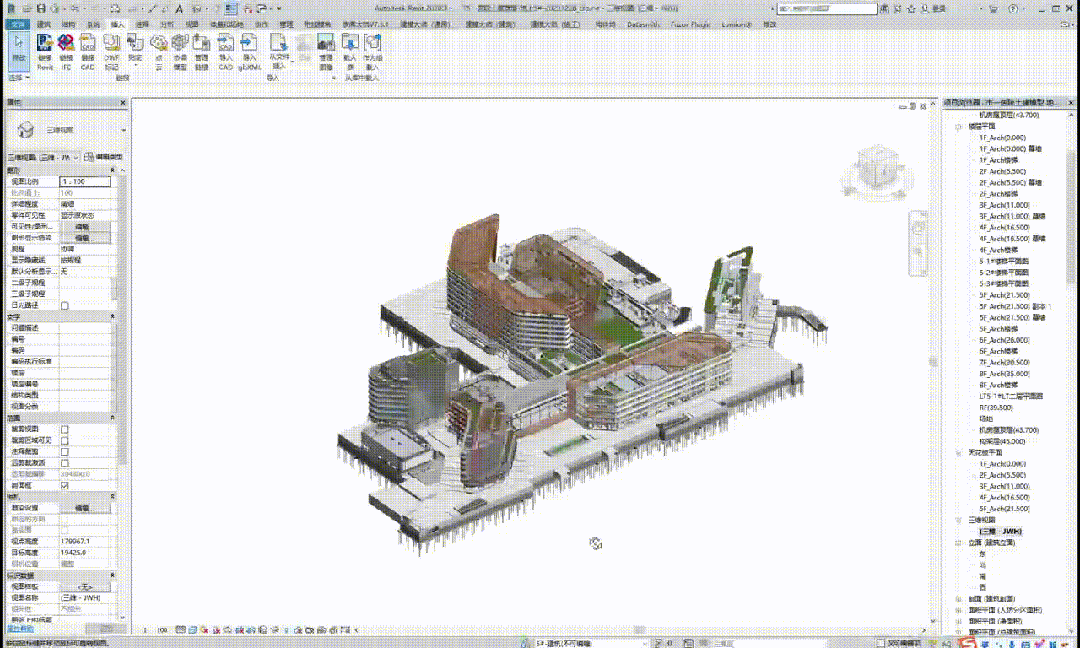Open the 1F_Arch(0.000) floor plan view
This screenshot has height=648, width=1080.
pyautogui.click(x=1004, y=137)
